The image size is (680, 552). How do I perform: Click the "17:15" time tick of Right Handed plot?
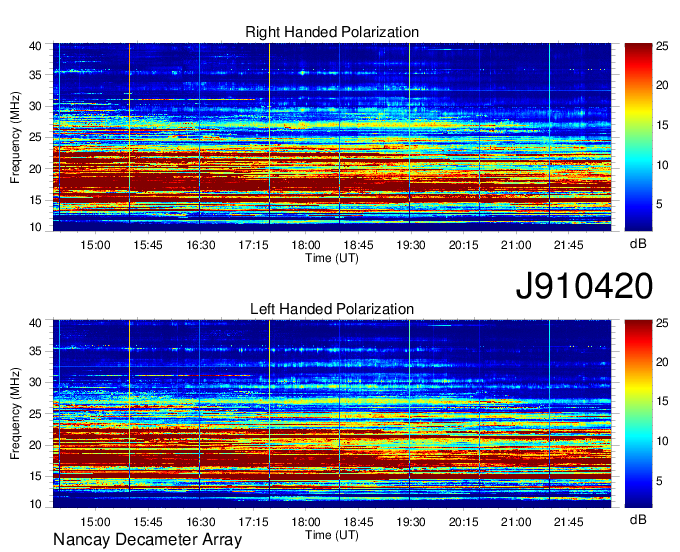point(253,245)
